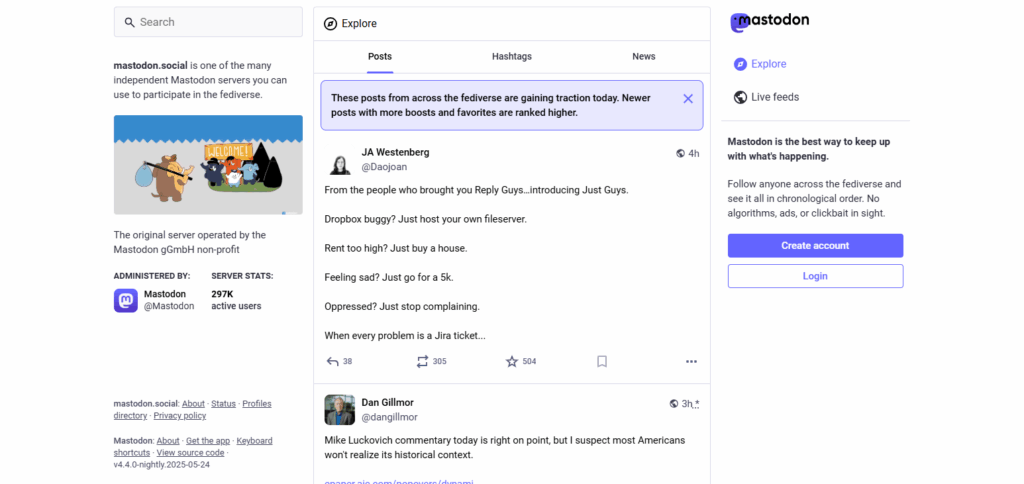The width and height of the screenshot is (1024, 484).
Task: Favorite the Just Guys post with star
Action: (512, 361)
